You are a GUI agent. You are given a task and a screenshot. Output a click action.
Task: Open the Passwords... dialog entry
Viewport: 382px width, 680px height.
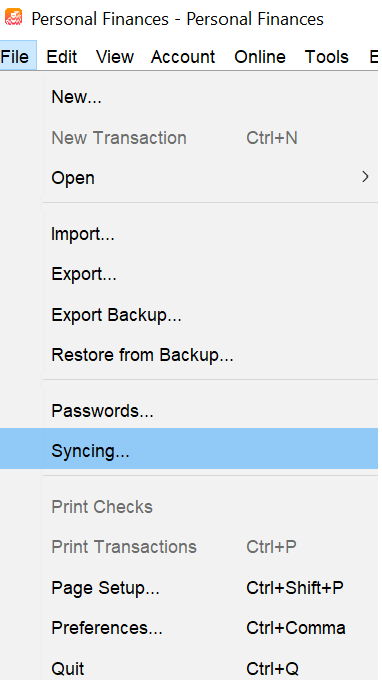click(x=210, y=411)
